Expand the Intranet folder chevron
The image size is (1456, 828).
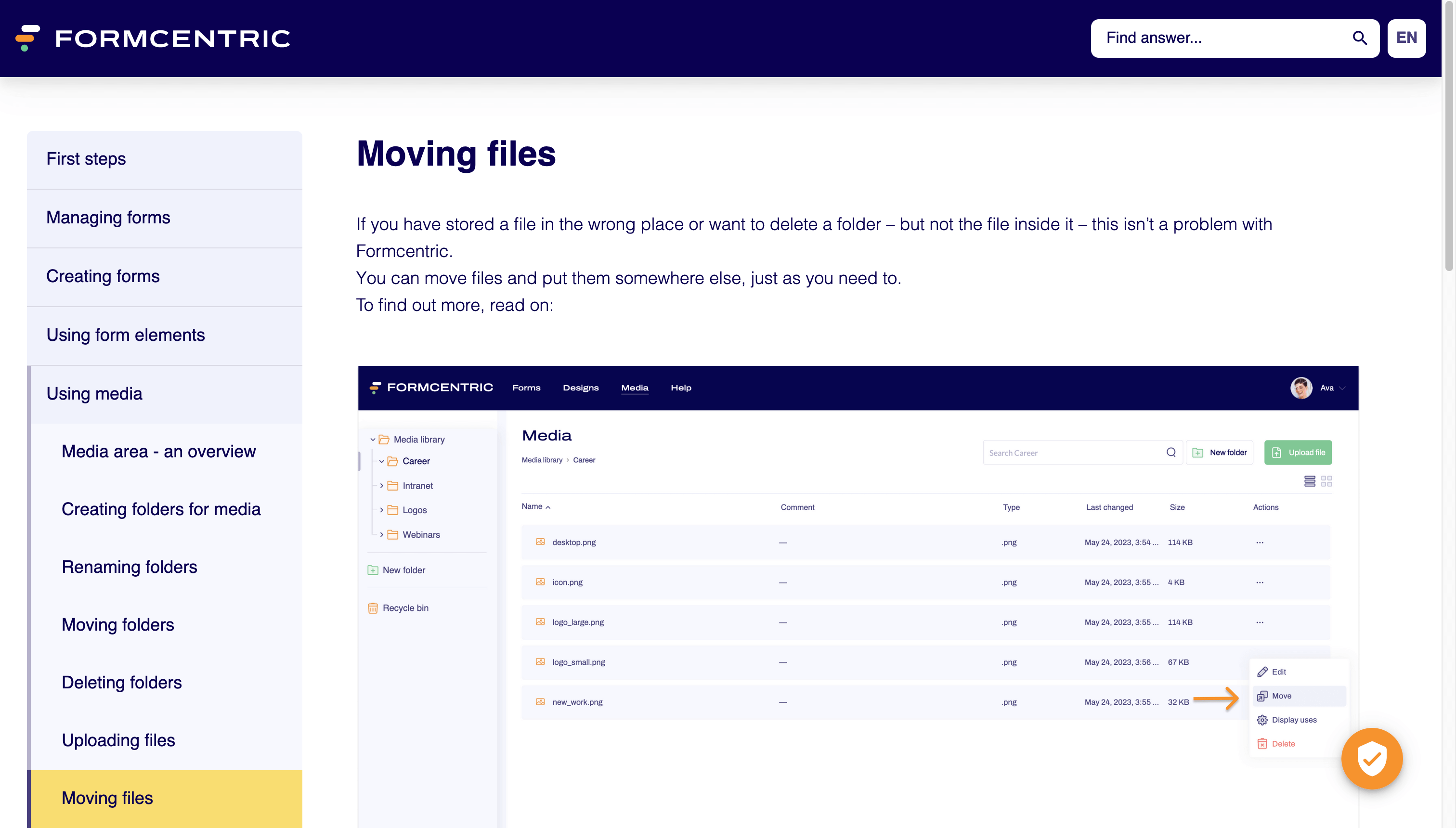click(382, 486)
